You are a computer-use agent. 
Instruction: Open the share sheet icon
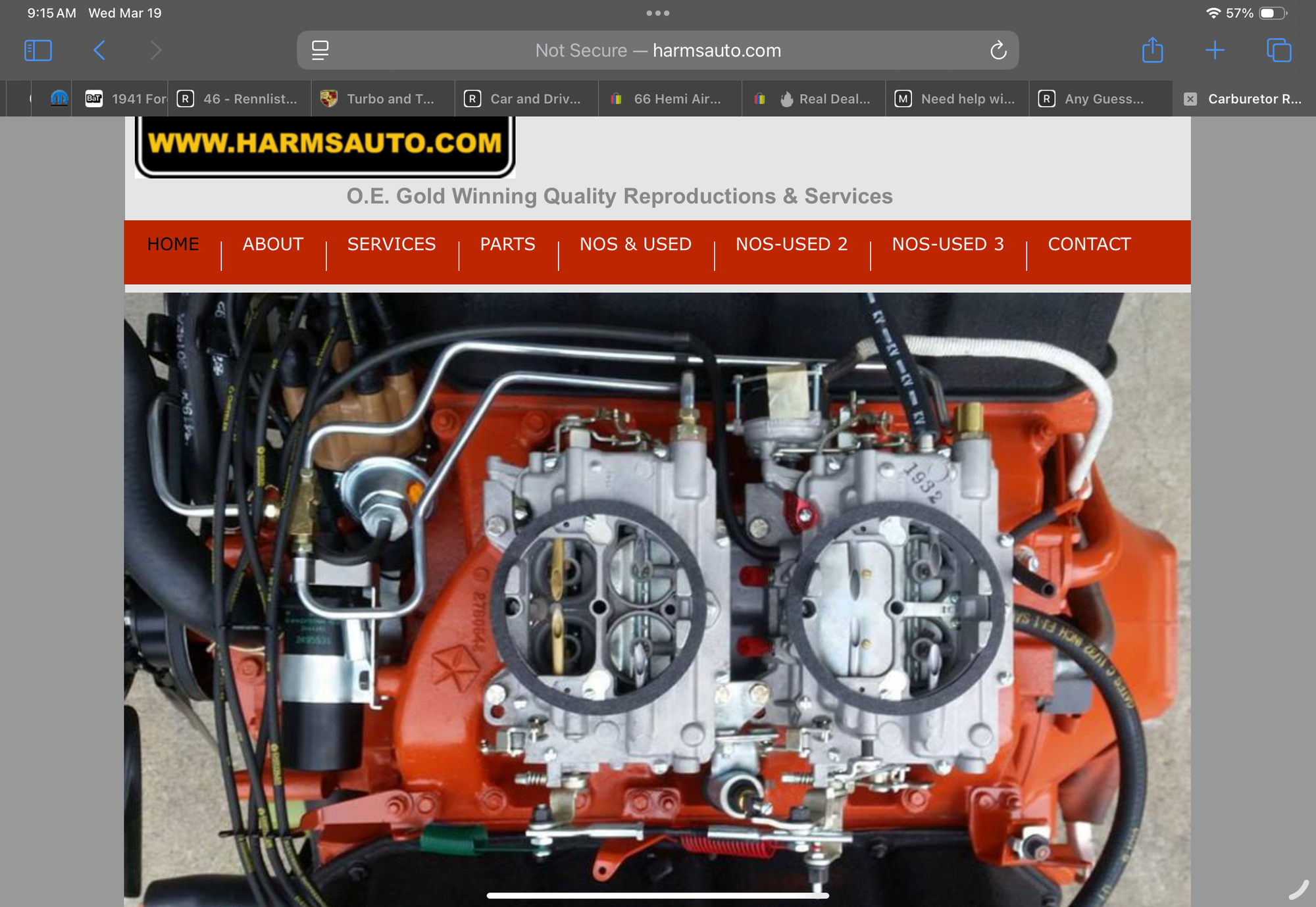pyautogui.click(x=1152, y=50)
